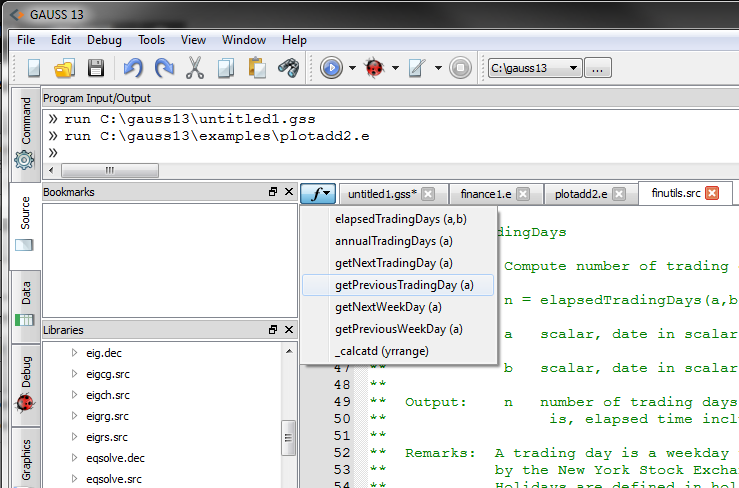Toggle the function list f button
Viewport: 739px width, 488px height.
pos(318,194)
